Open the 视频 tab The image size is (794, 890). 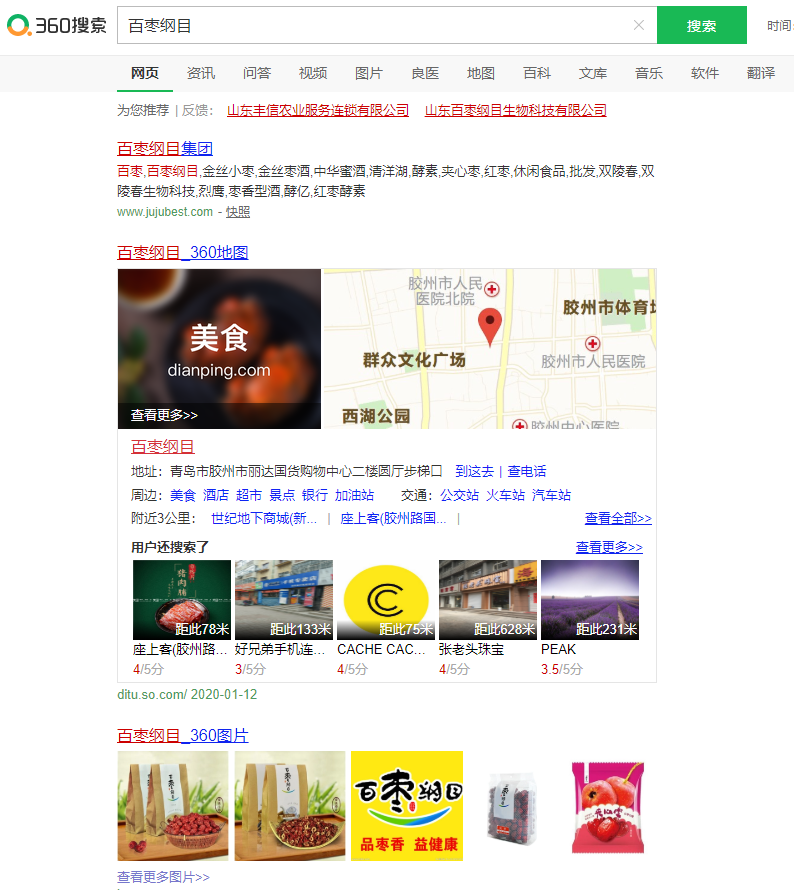(313, 73)
